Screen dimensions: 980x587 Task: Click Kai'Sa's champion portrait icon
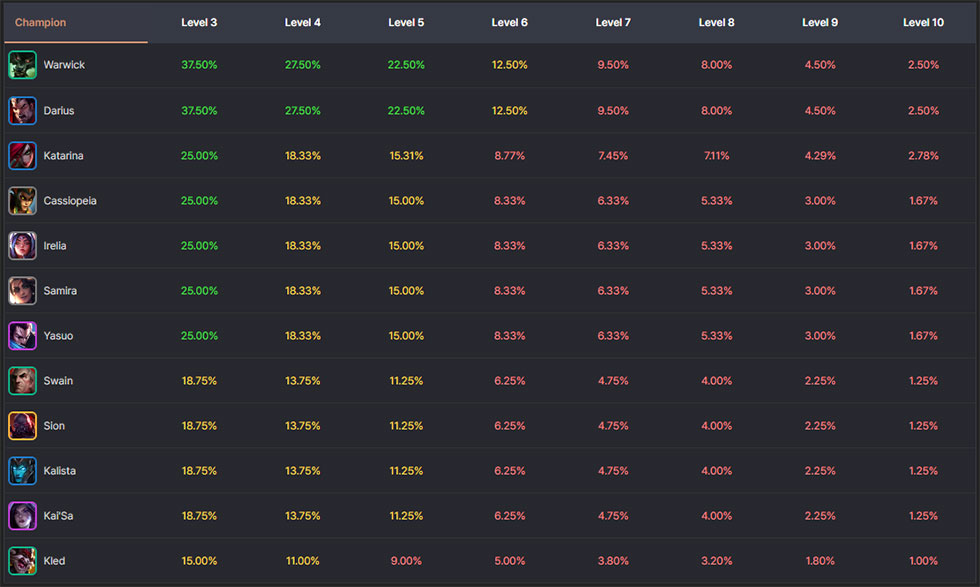(22, 516)
